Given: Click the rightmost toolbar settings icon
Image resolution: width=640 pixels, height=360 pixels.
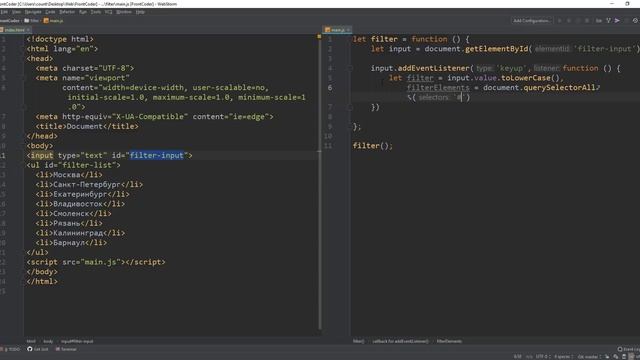Looking at the screenshot, I should (x=635, y=20).
